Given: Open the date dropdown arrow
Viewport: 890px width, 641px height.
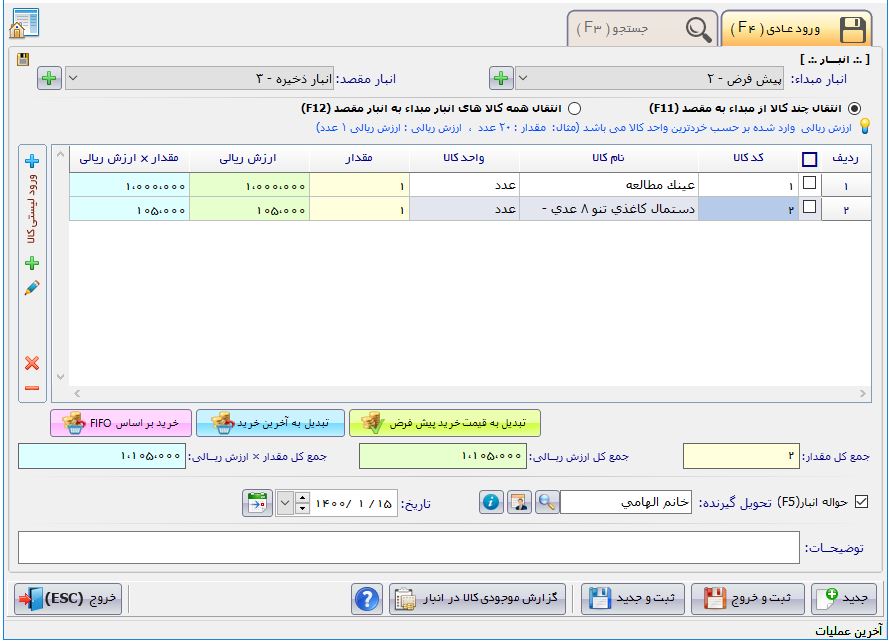Looking at the screenshot, I should (x=303, y=502).
